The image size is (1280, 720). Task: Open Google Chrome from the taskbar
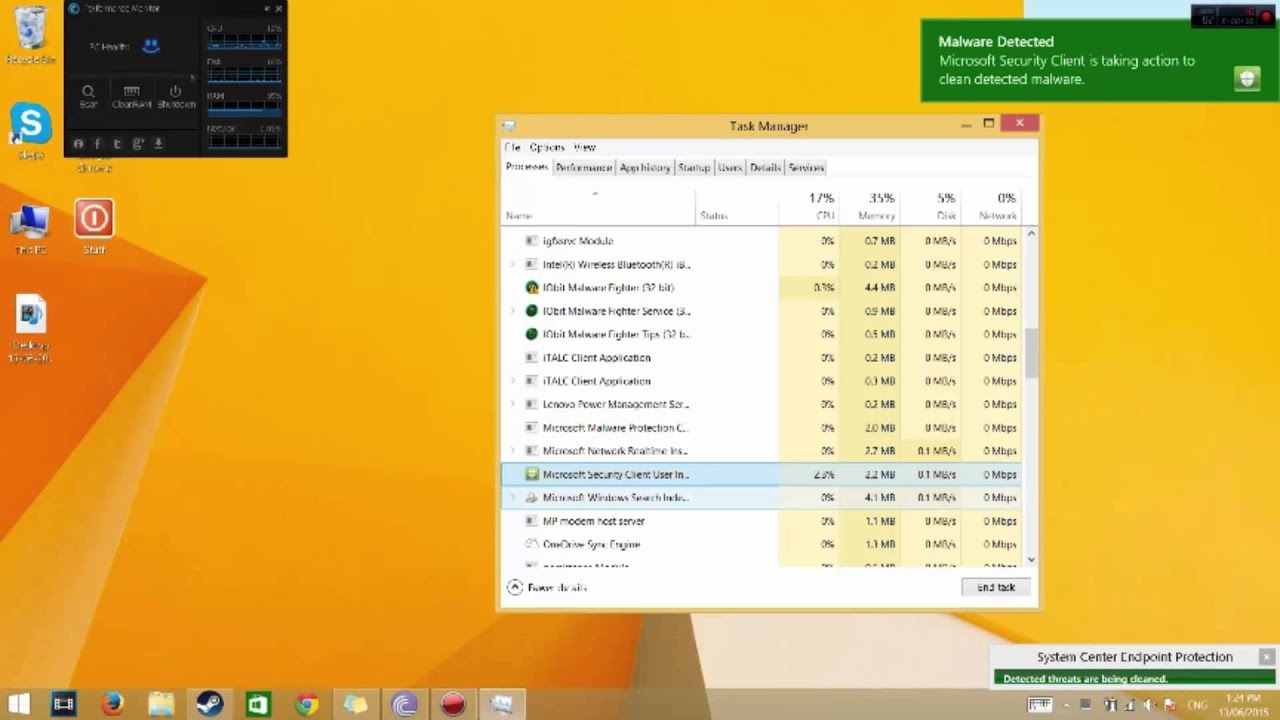307,704
